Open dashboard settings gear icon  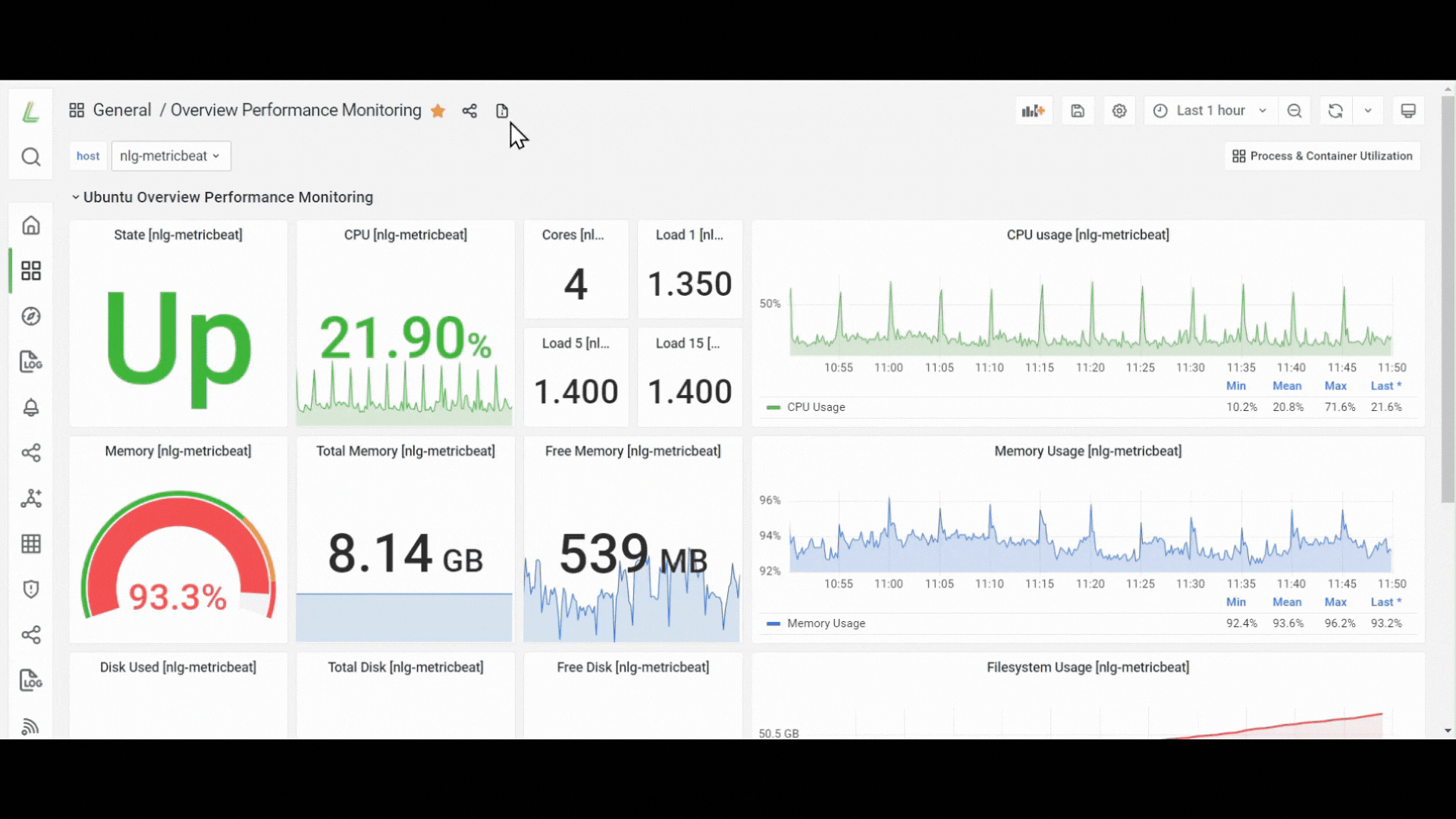coord(1119,111)
